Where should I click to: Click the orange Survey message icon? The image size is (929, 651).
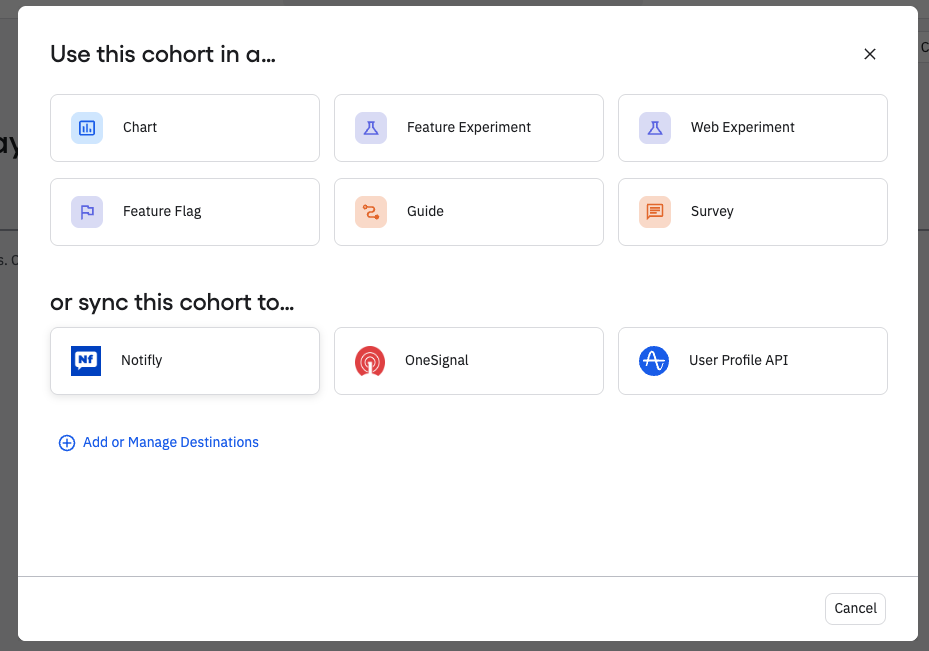655,212
